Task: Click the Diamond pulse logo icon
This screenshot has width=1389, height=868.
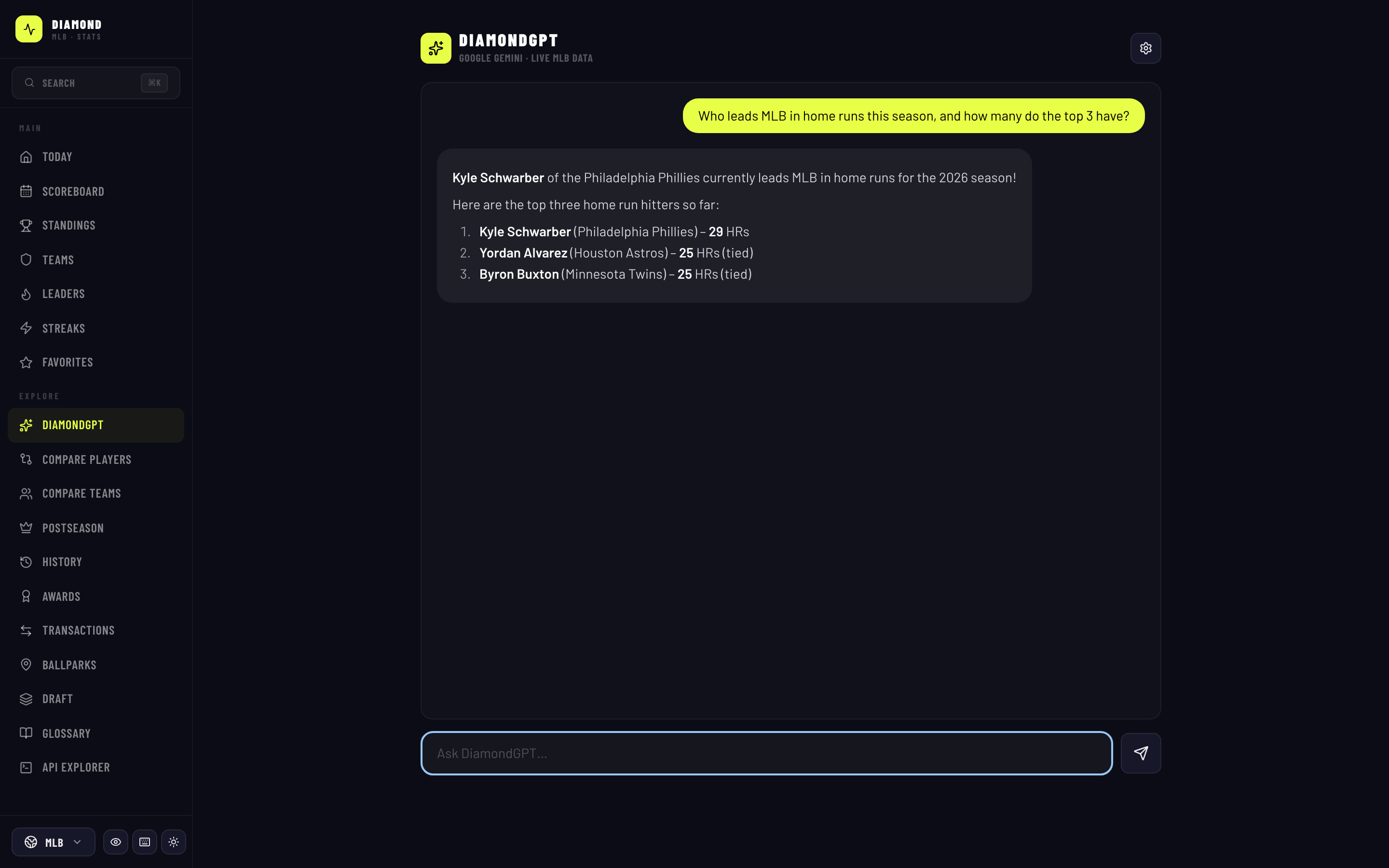Action: (x=29, y=29)
